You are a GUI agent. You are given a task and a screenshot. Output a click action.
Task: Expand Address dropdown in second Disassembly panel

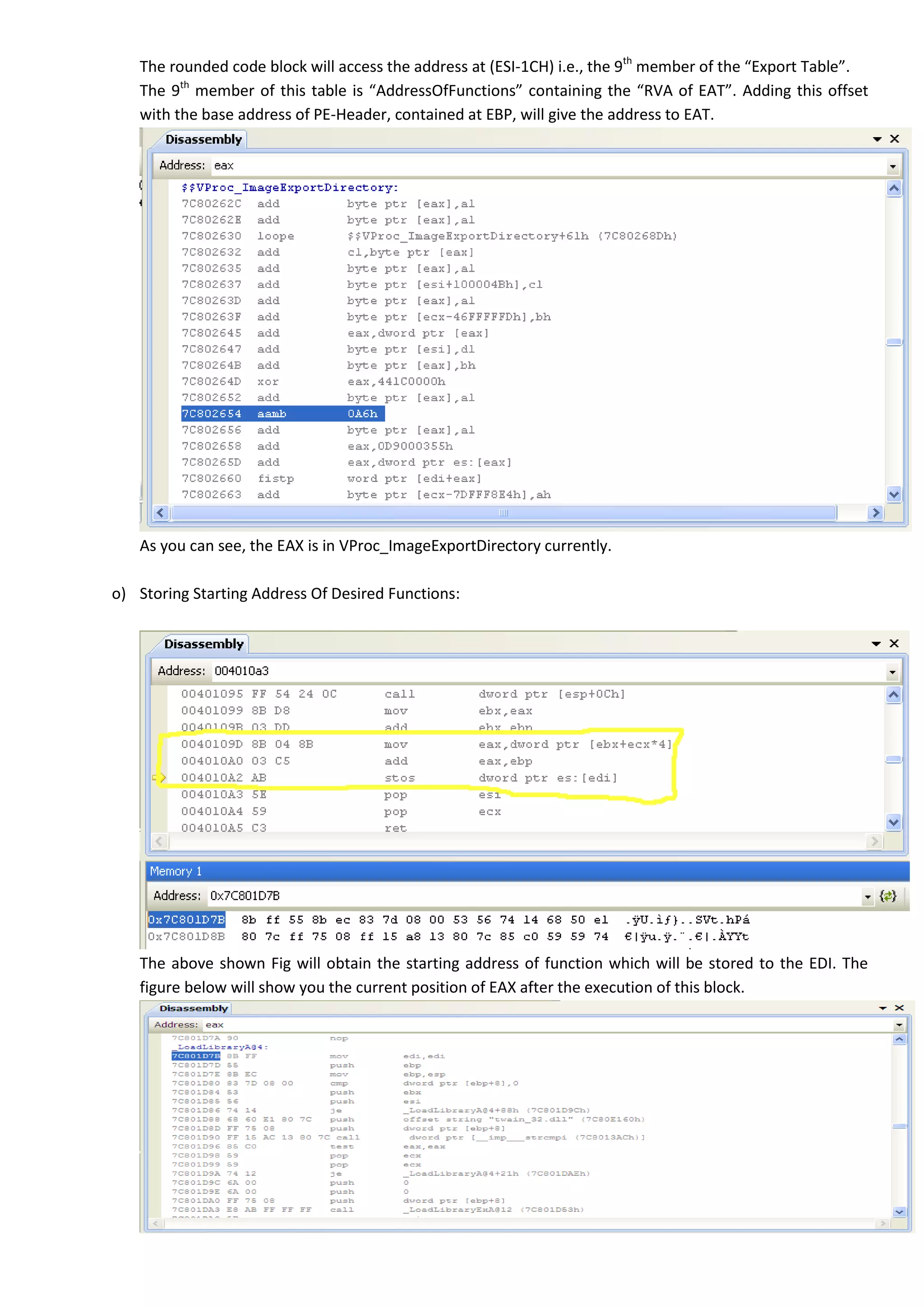coord(892,672)
